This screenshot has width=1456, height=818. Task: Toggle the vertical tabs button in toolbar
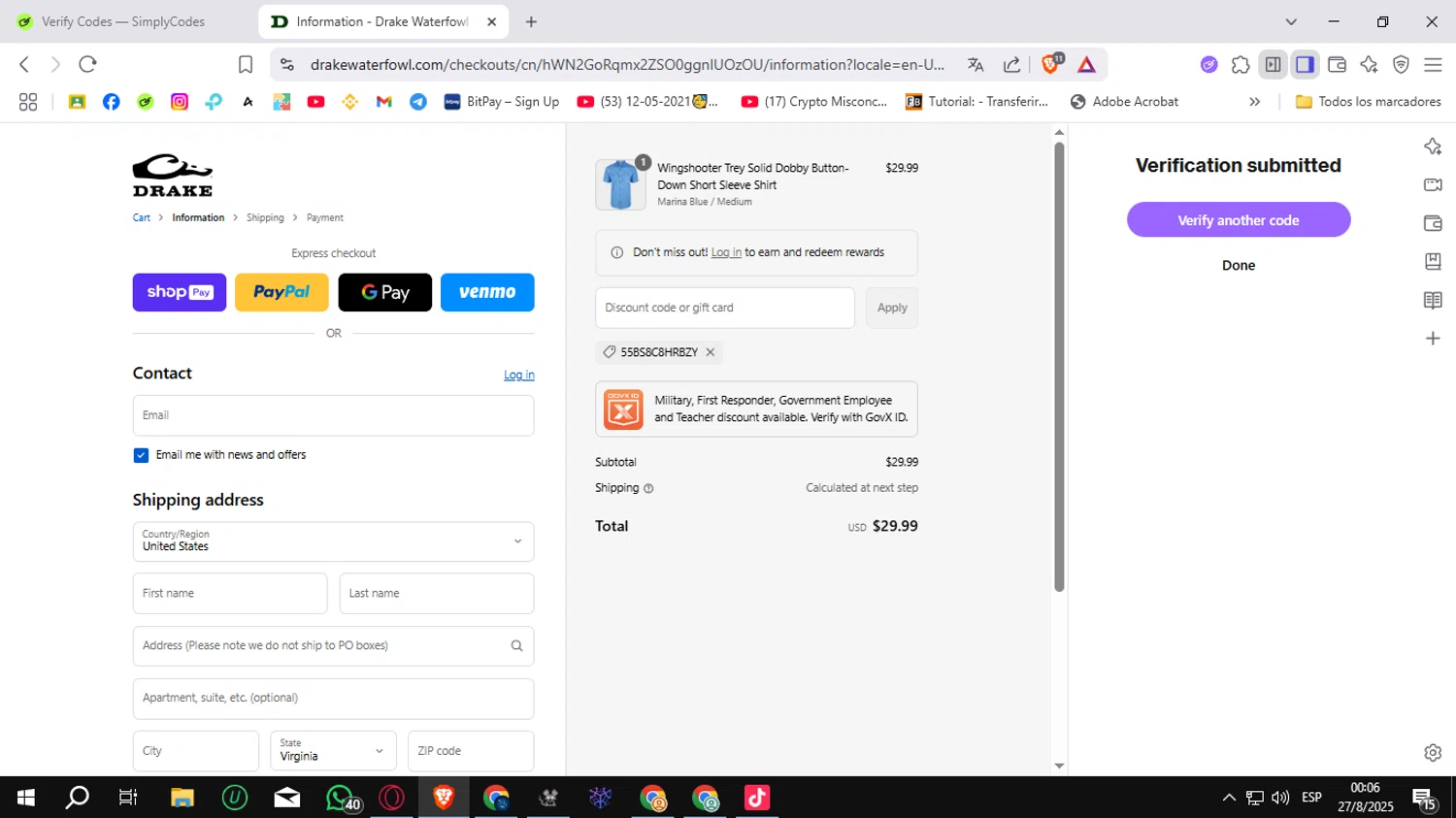1273,65
